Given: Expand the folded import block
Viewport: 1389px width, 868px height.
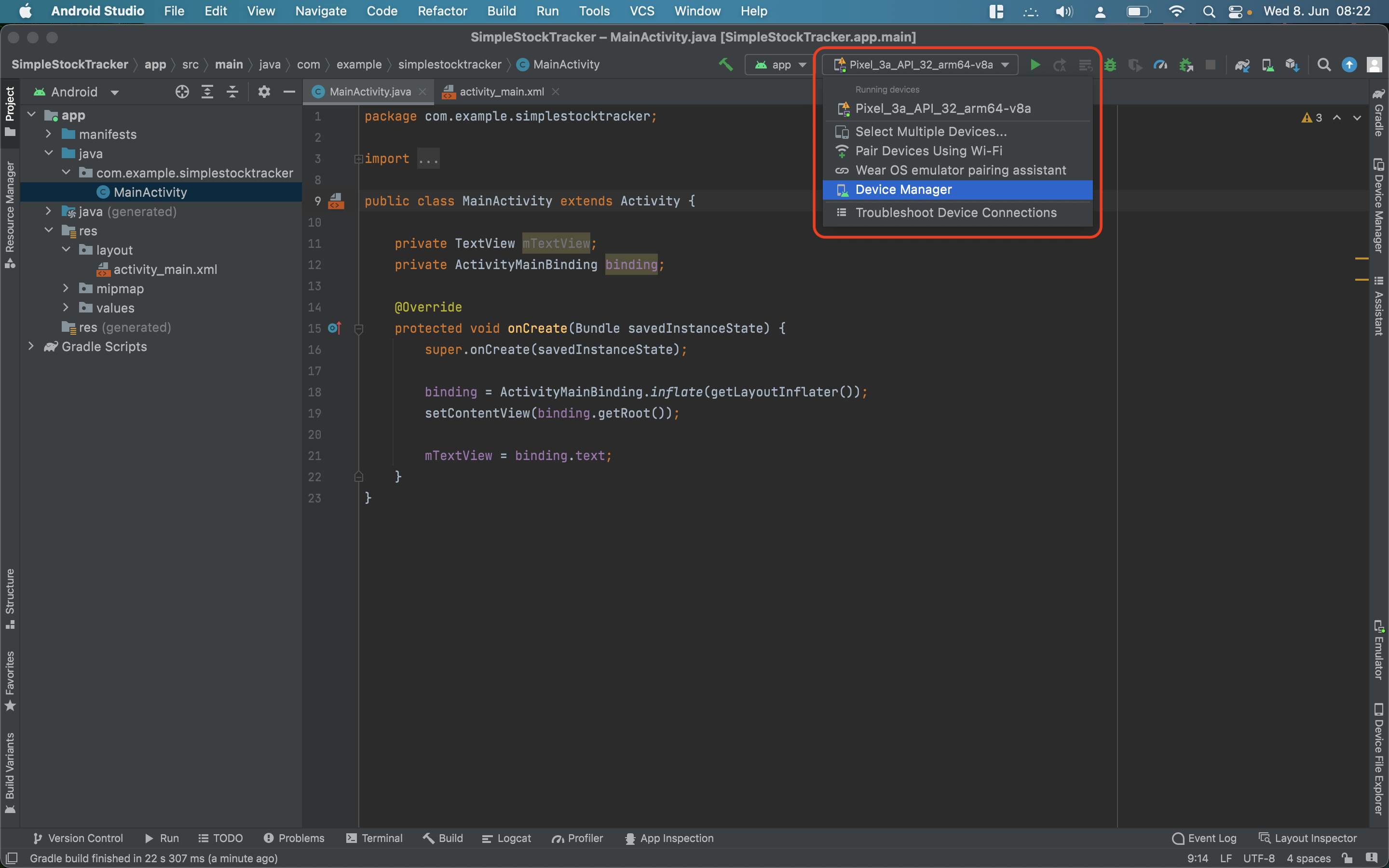Looking at the screenshot, I should click(359, 159).
